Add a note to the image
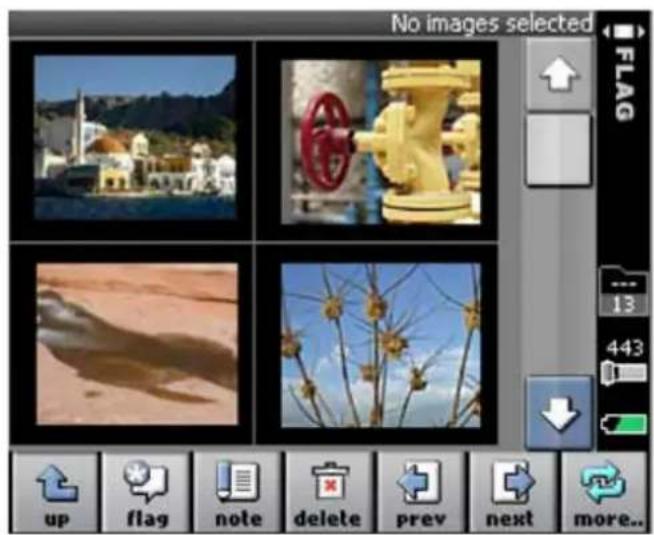 click(x=238, y=493)
